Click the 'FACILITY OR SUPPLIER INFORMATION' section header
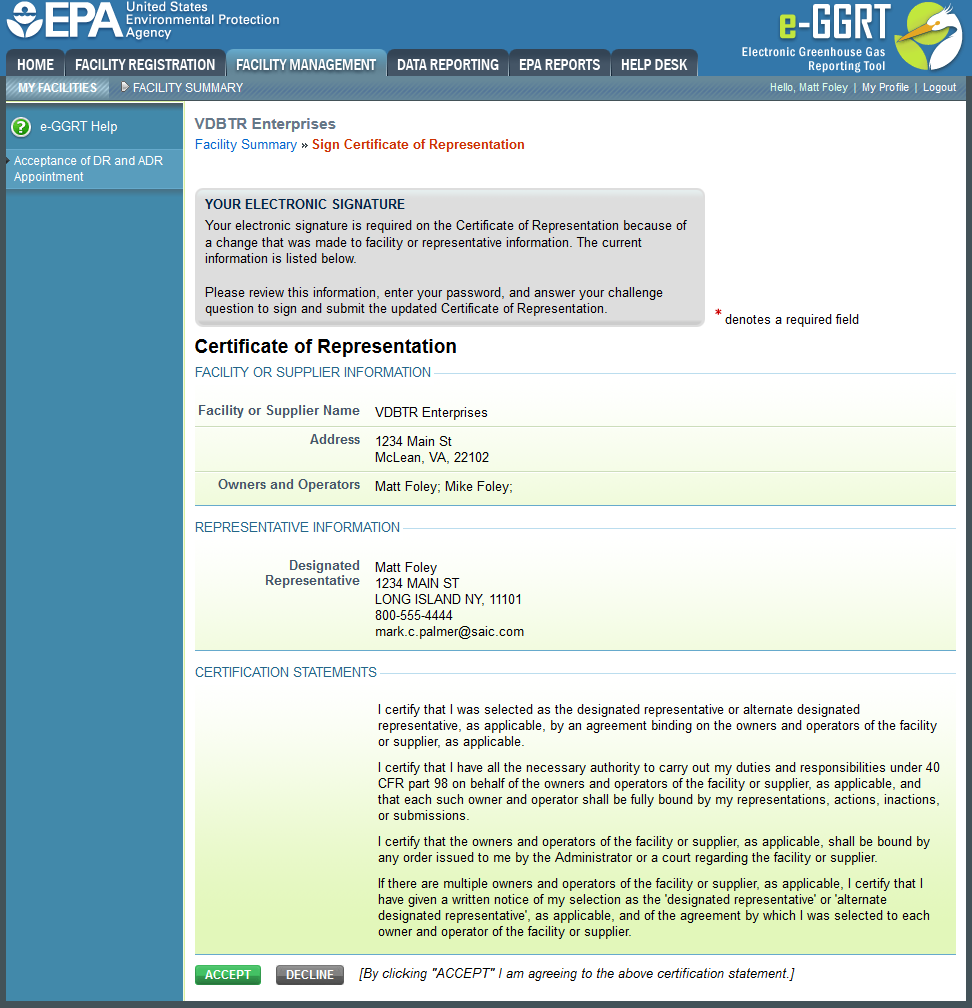The width and height of the screenshot is (972, 1008). click(x=312, y=372)
